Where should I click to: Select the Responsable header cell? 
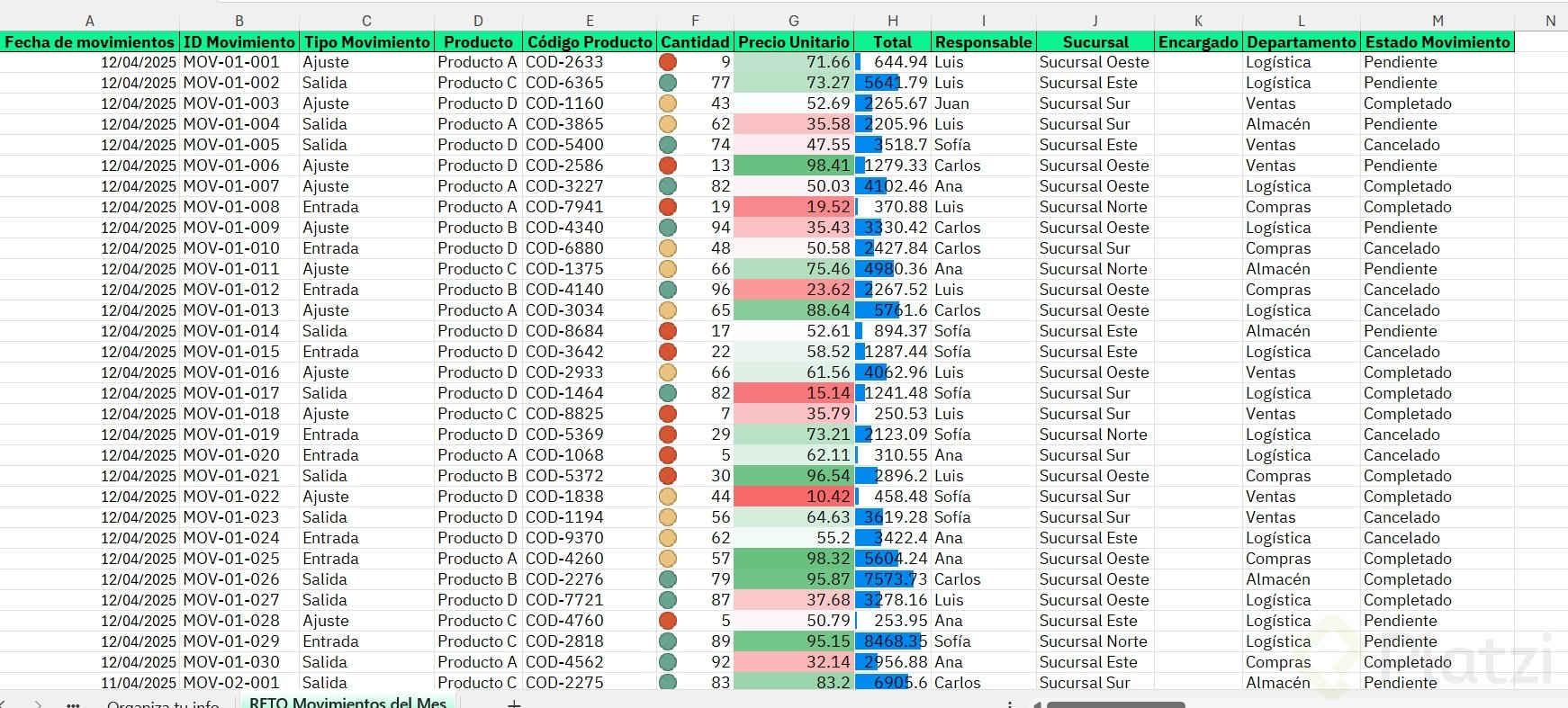(x=984, y=41)
